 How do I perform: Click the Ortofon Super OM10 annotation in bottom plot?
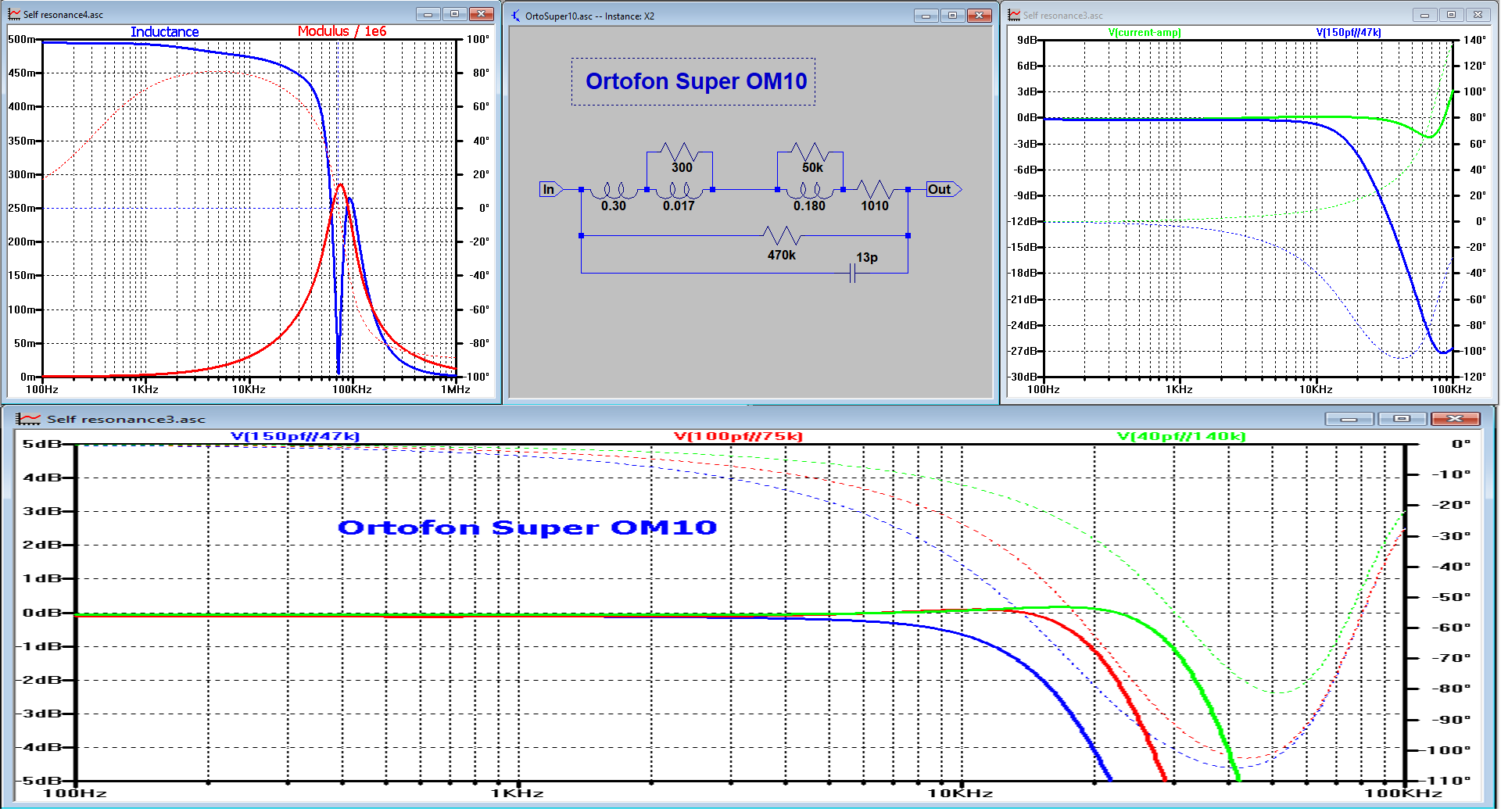coord(527,528)
